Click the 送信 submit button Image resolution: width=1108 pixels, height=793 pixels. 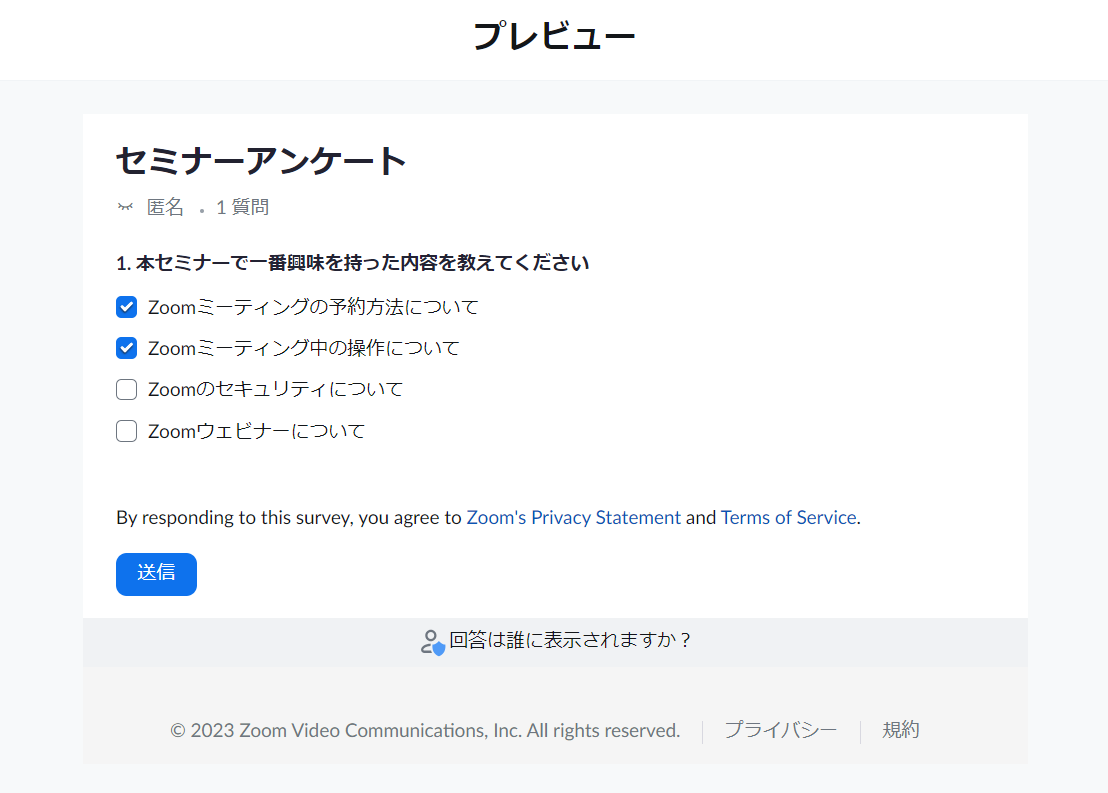pyautogui.click(x=156, y=574)
